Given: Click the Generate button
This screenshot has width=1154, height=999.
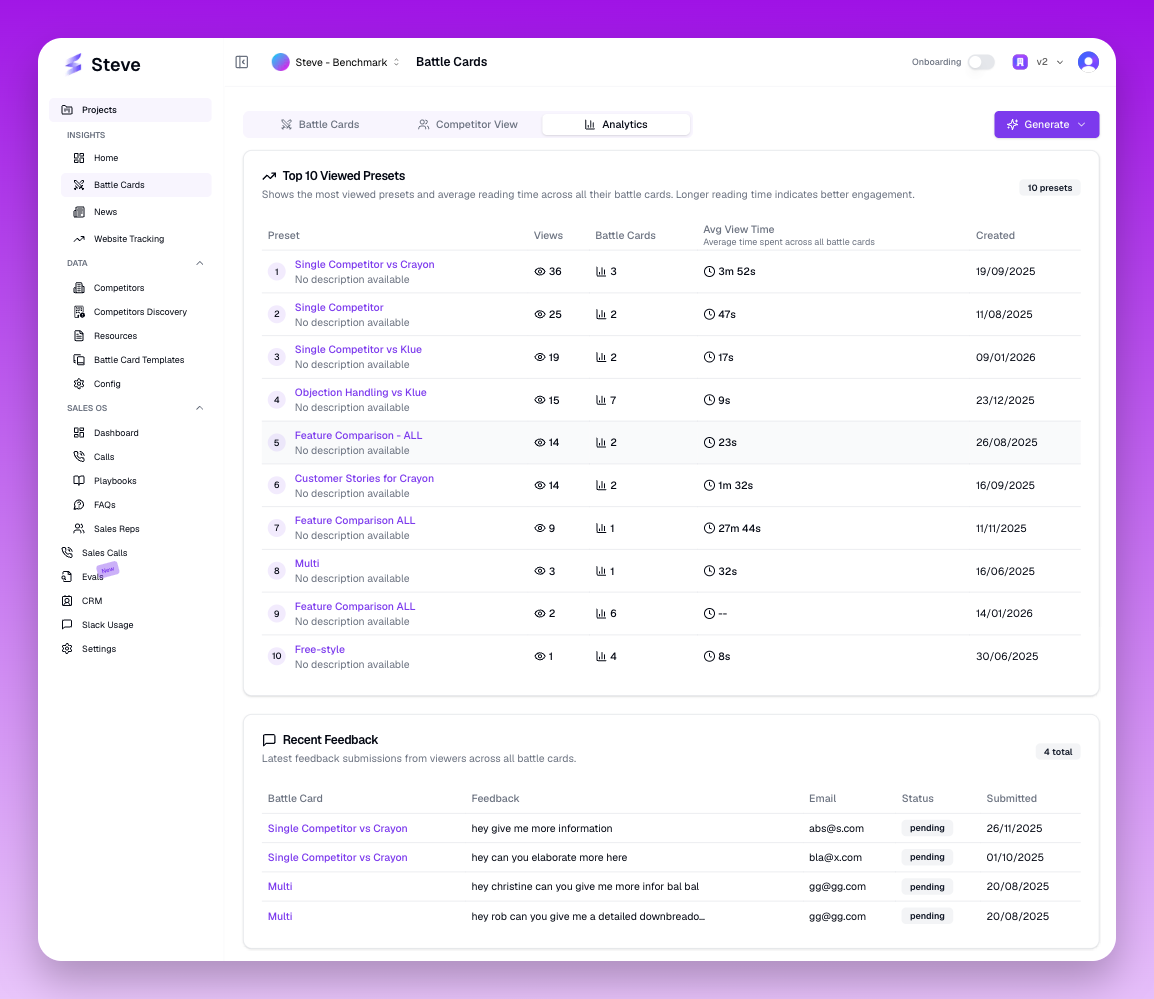Looking at the screenshot, I should [1046, 125].
